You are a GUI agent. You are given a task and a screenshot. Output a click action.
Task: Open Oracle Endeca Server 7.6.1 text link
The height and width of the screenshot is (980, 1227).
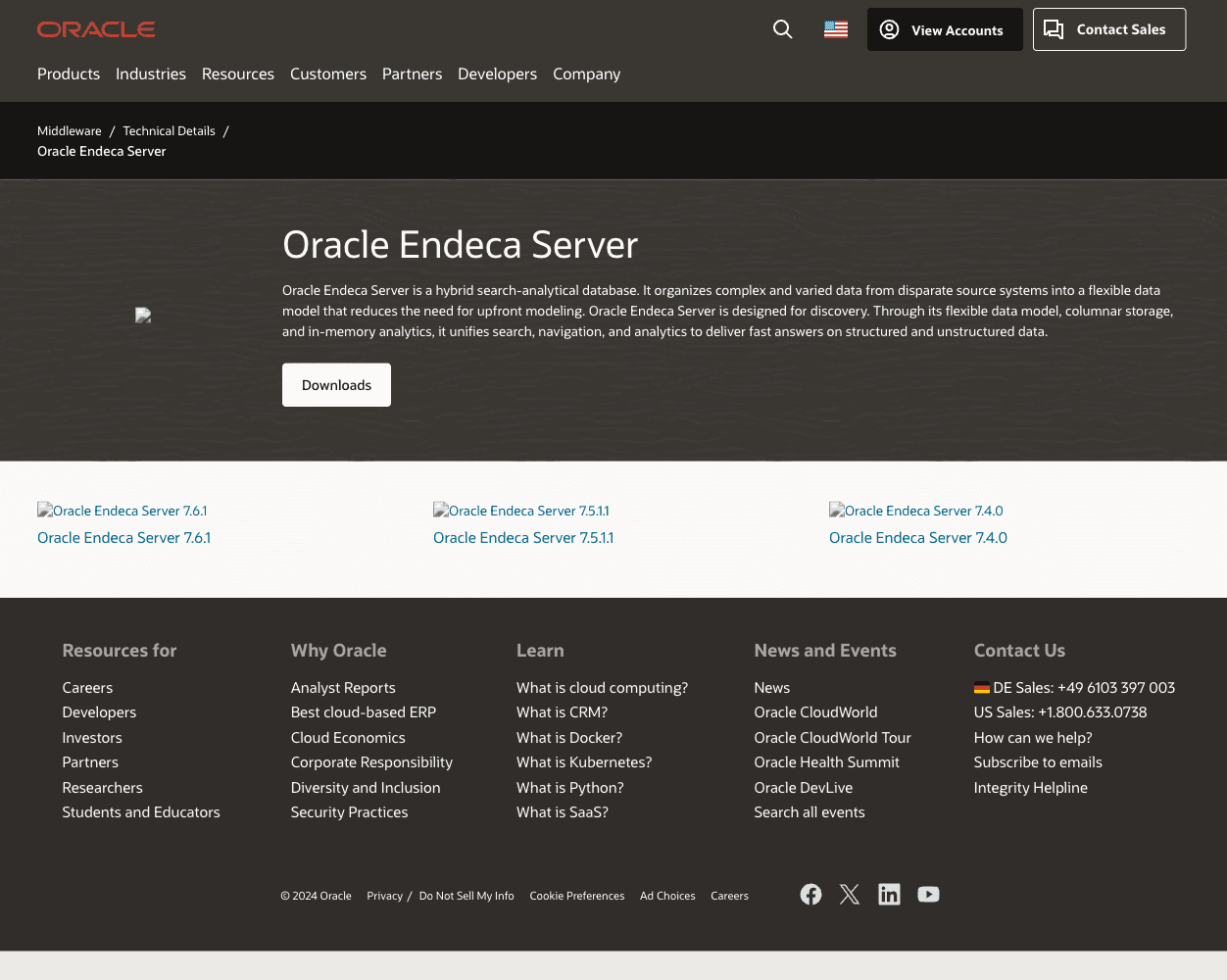[124, 537]
